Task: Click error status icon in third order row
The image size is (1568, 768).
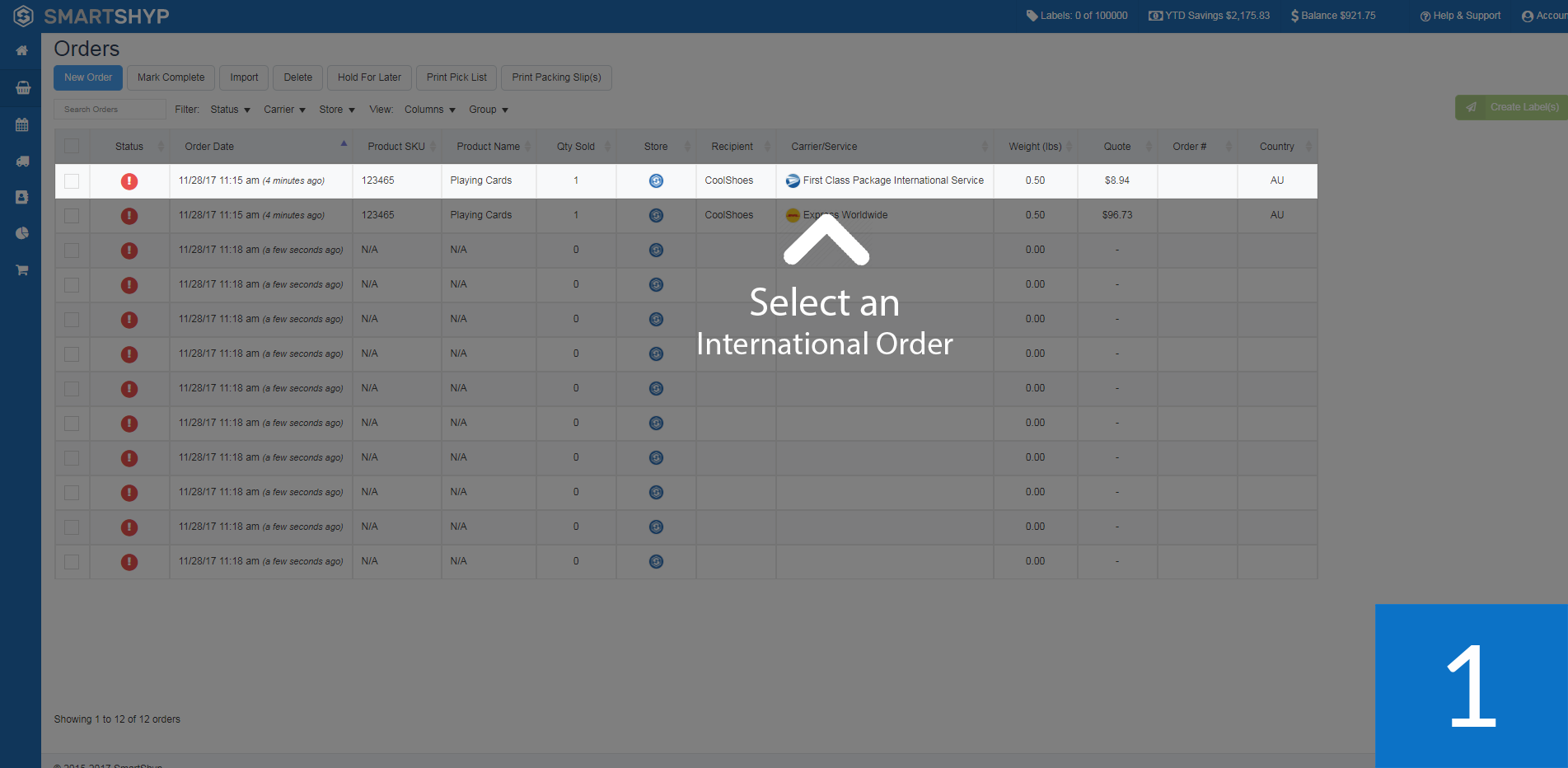Action: click(129, 251)
